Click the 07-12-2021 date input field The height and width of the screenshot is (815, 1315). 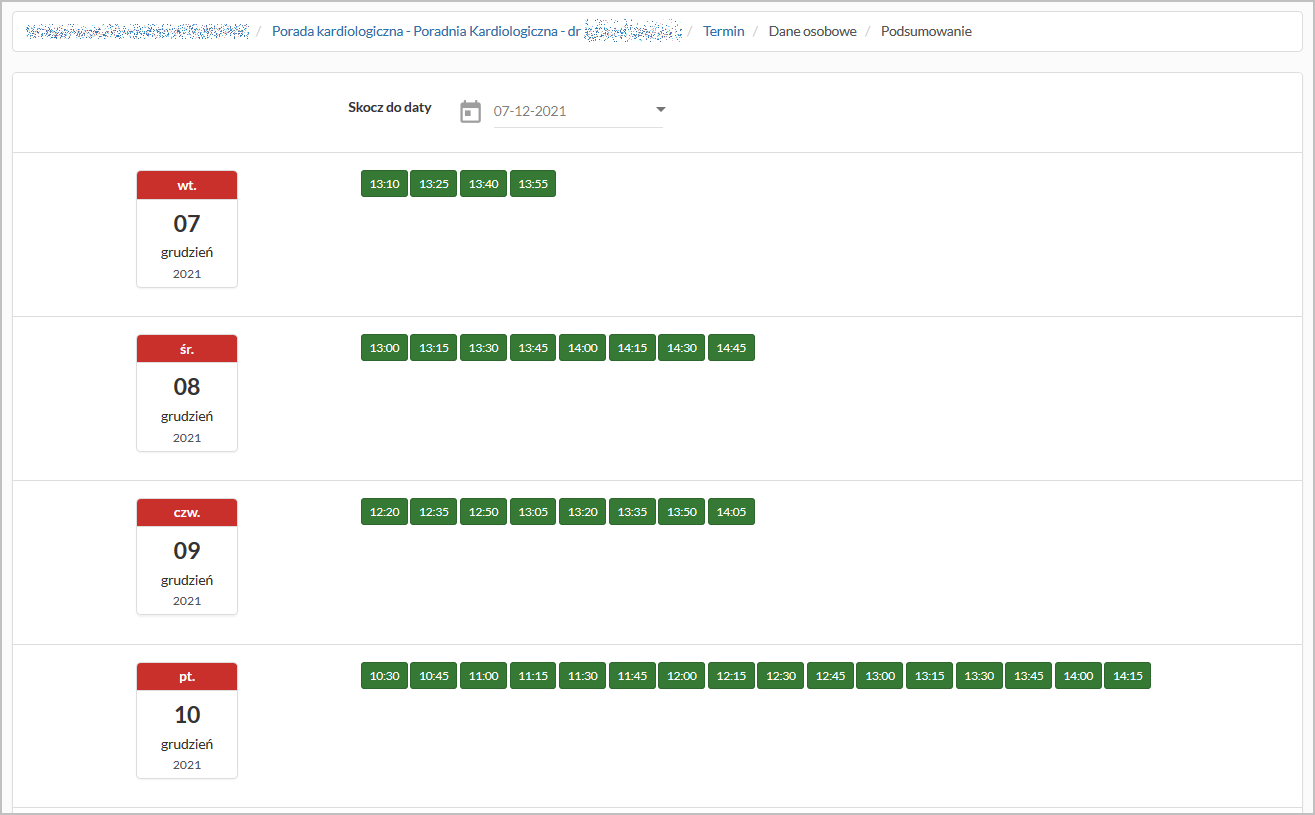pyautogui.click(x=570, y=111)
